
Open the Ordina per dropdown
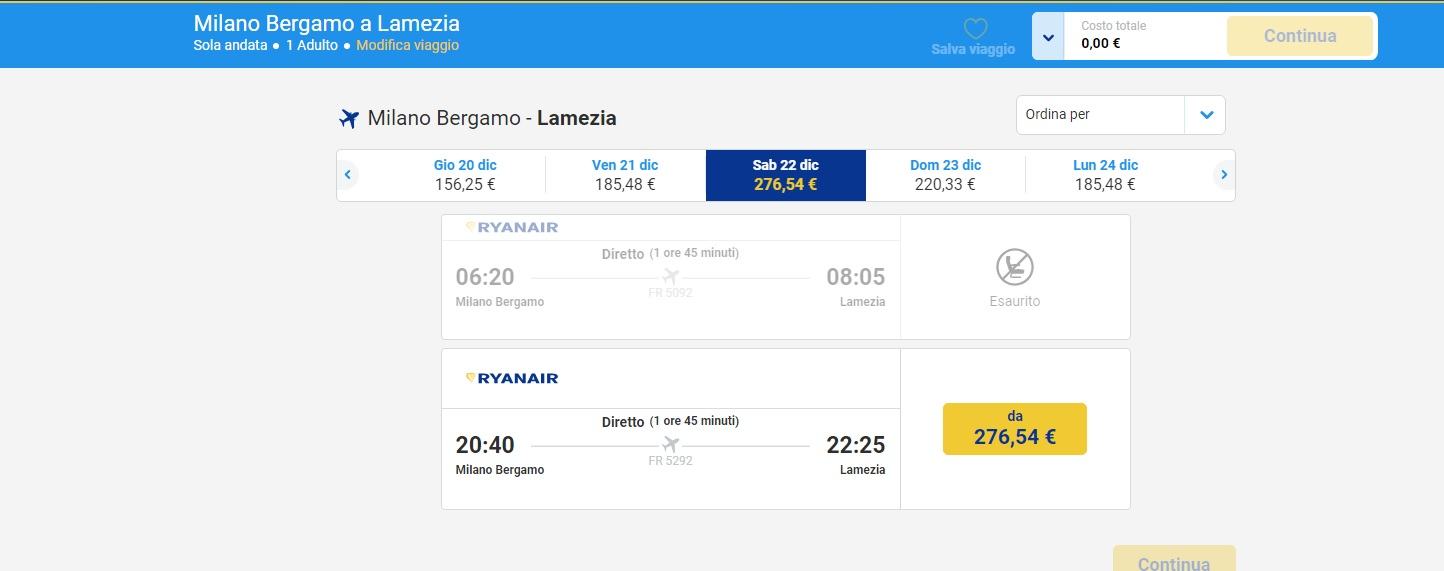tap(1100, 115)
